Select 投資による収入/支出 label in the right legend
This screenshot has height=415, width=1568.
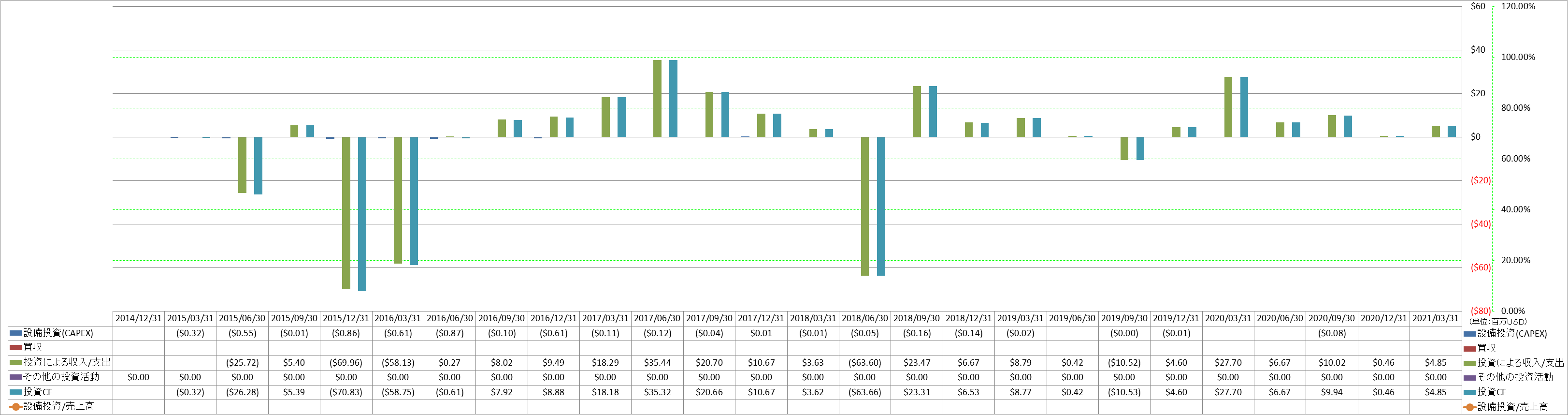tap(1521, 363)
